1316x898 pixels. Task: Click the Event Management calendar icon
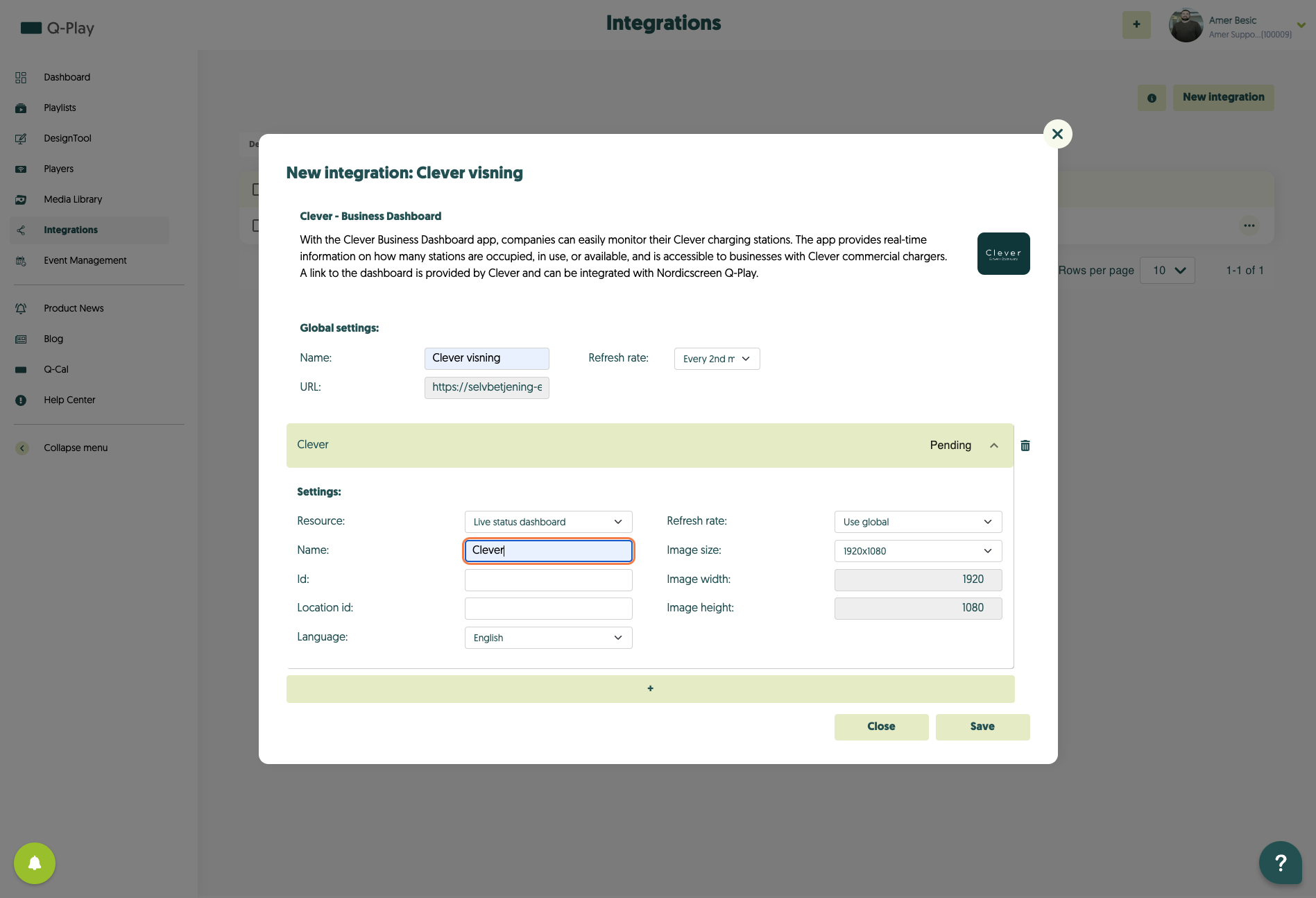click(x=21, y=261)
